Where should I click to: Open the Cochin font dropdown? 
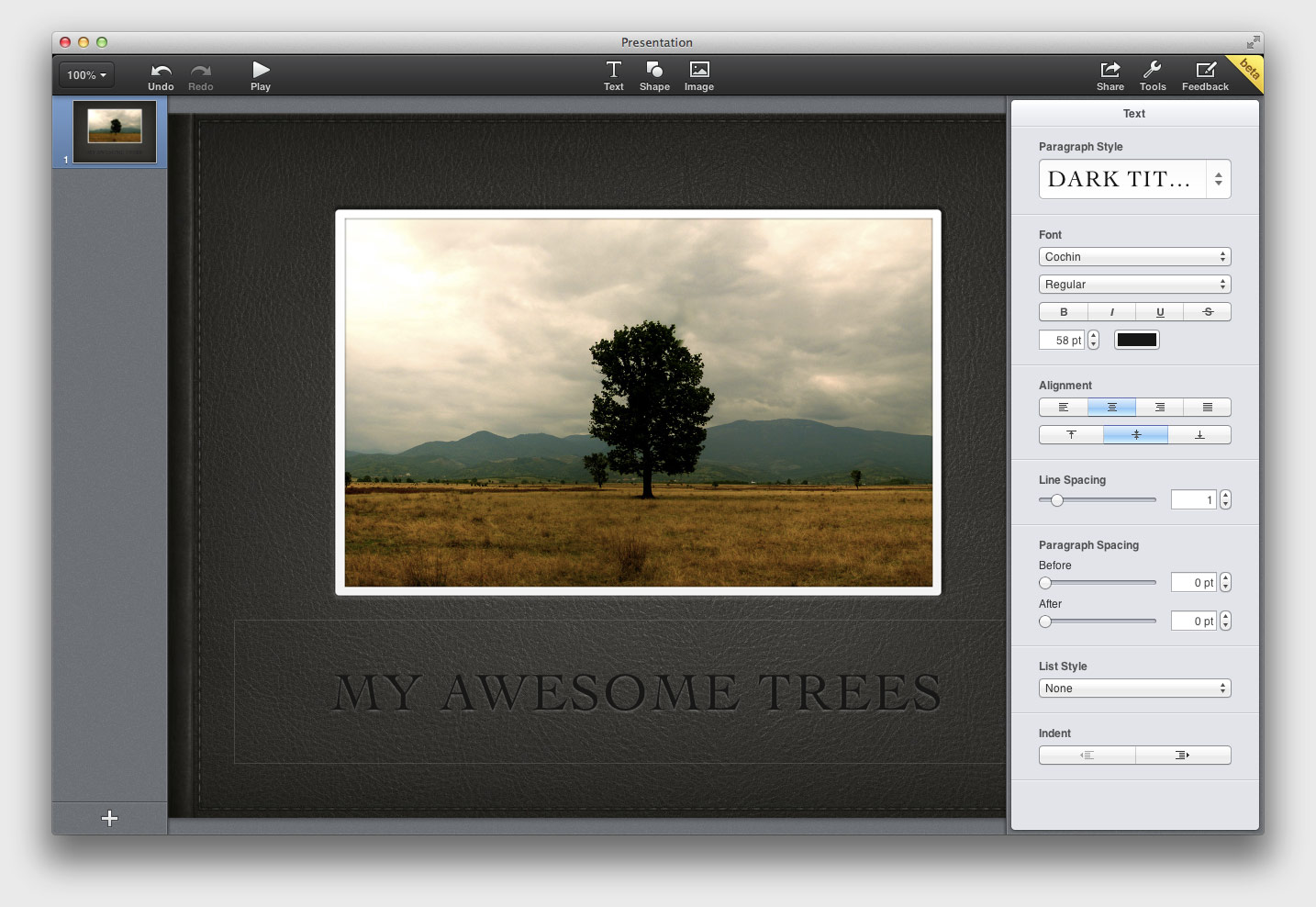1134,257
